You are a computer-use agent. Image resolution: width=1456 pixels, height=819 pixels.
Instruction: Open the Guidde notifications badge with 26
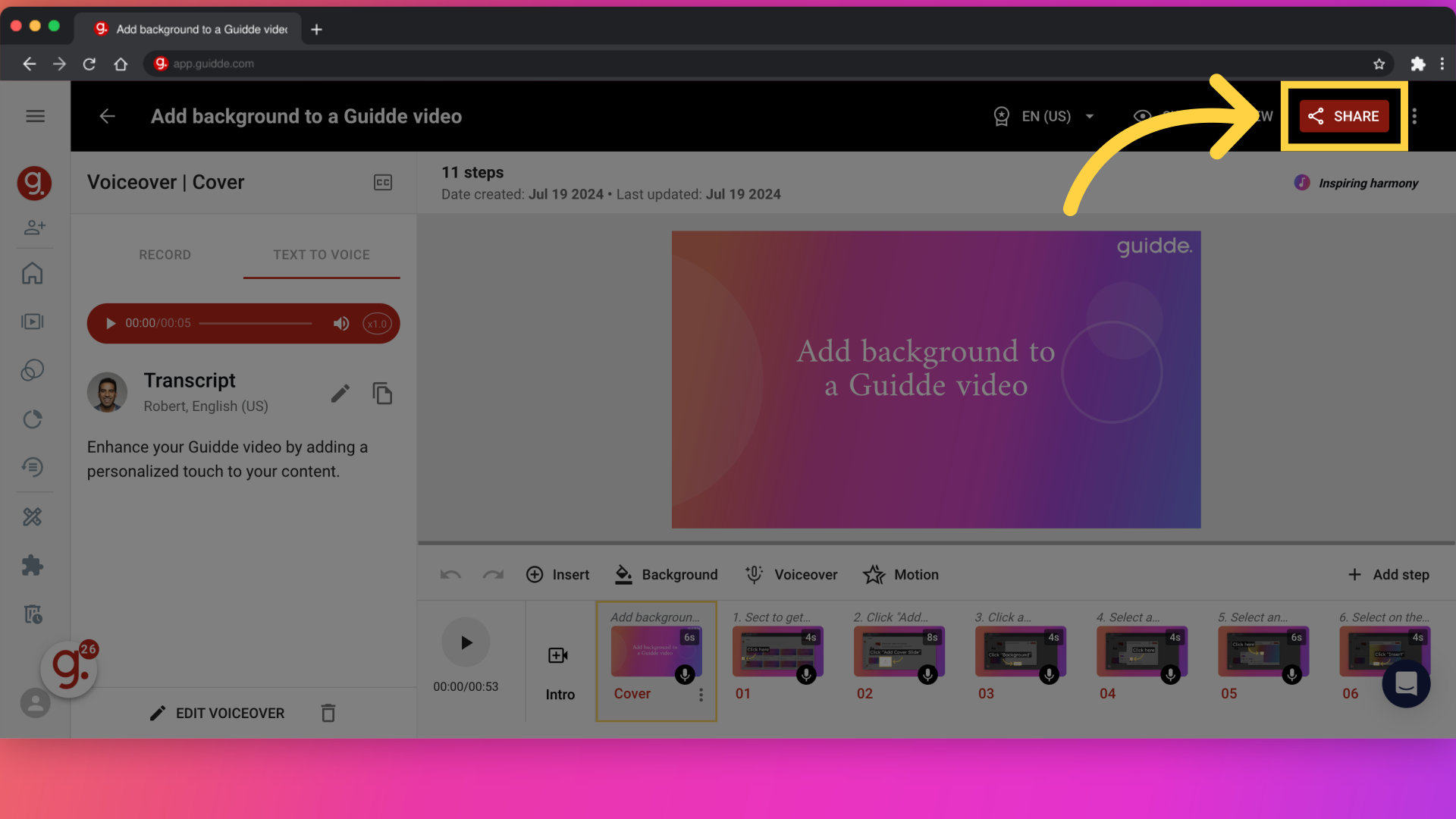pos(69,669)
